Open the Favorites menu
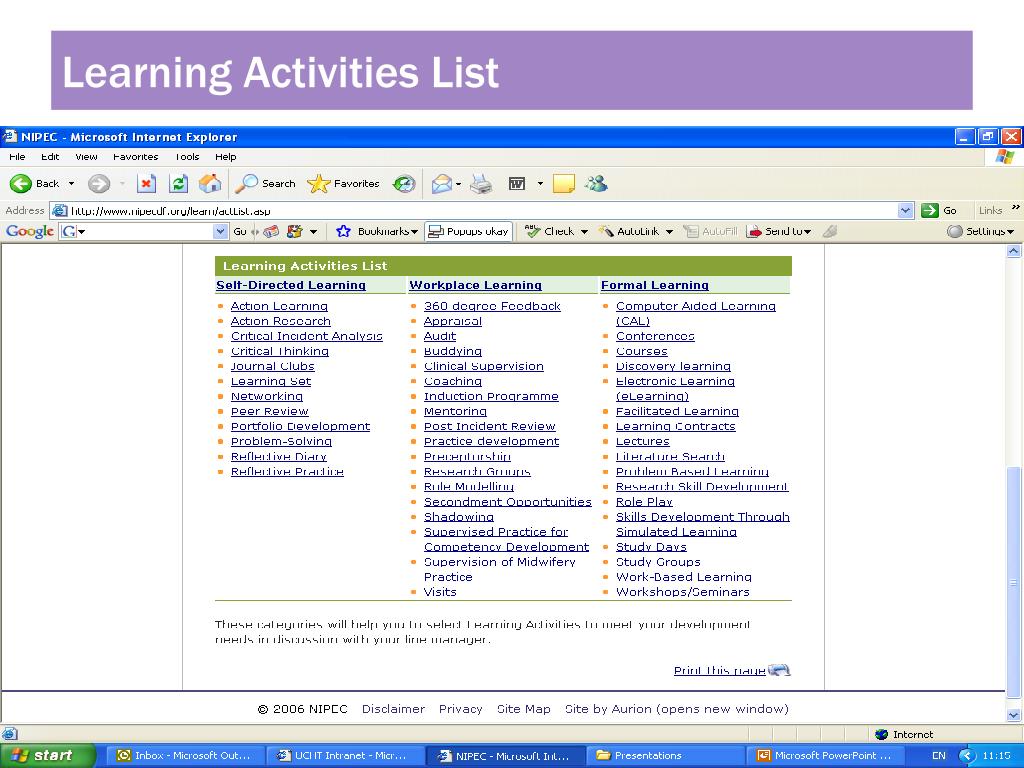 click(x=135, y=157)
